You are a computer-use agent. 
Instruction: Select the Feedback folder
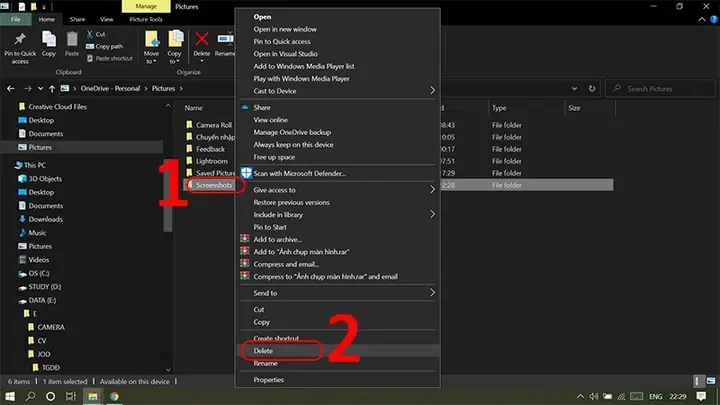pos(210,149)
